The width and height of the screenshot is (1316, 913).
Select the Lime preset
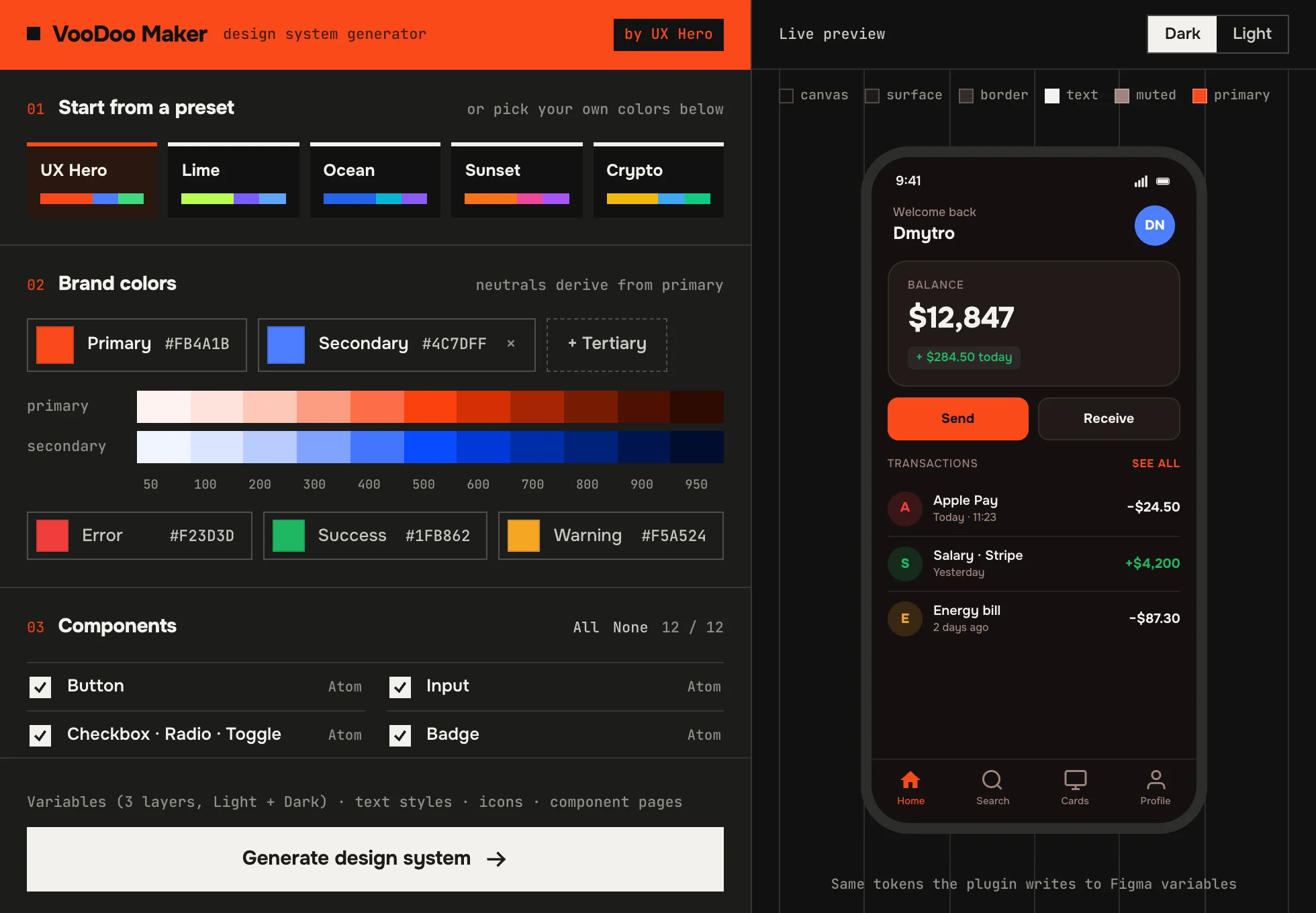point(234,180)
